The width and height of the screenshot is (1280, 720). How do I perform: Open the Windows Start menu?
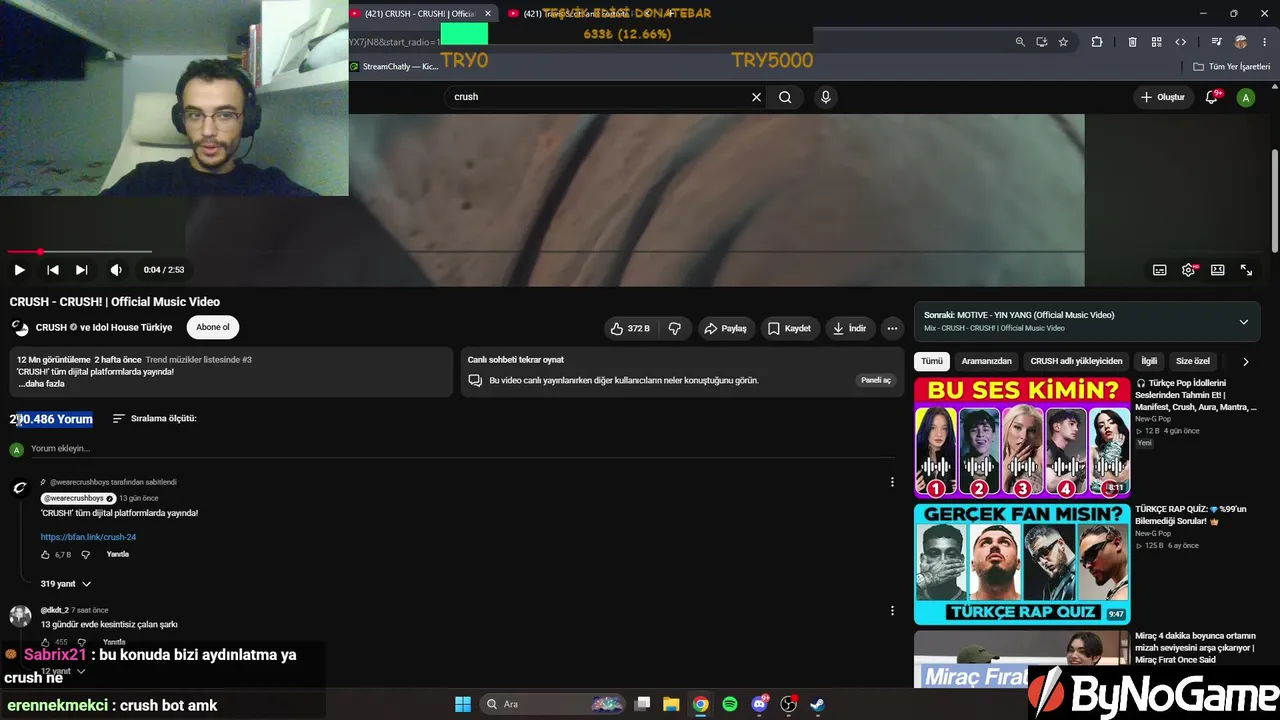click(463, 704)
